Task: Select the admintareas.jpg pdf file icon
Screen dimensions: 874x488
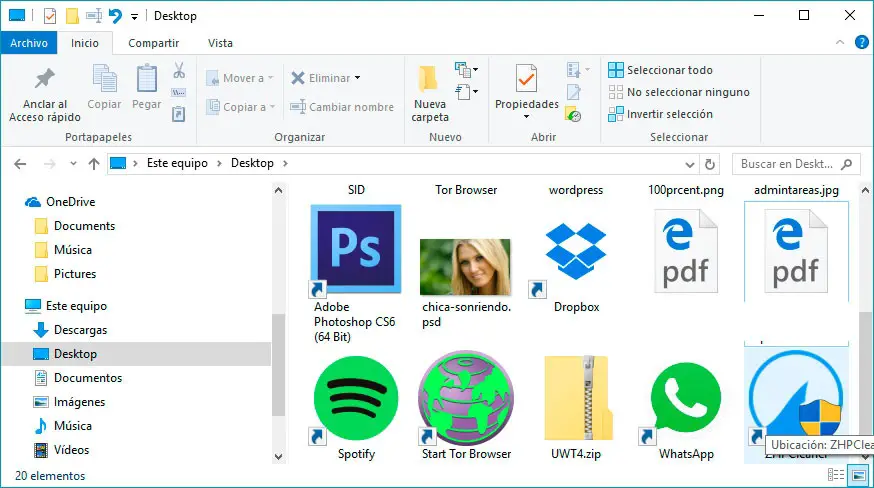Action: tap(795, 251)
